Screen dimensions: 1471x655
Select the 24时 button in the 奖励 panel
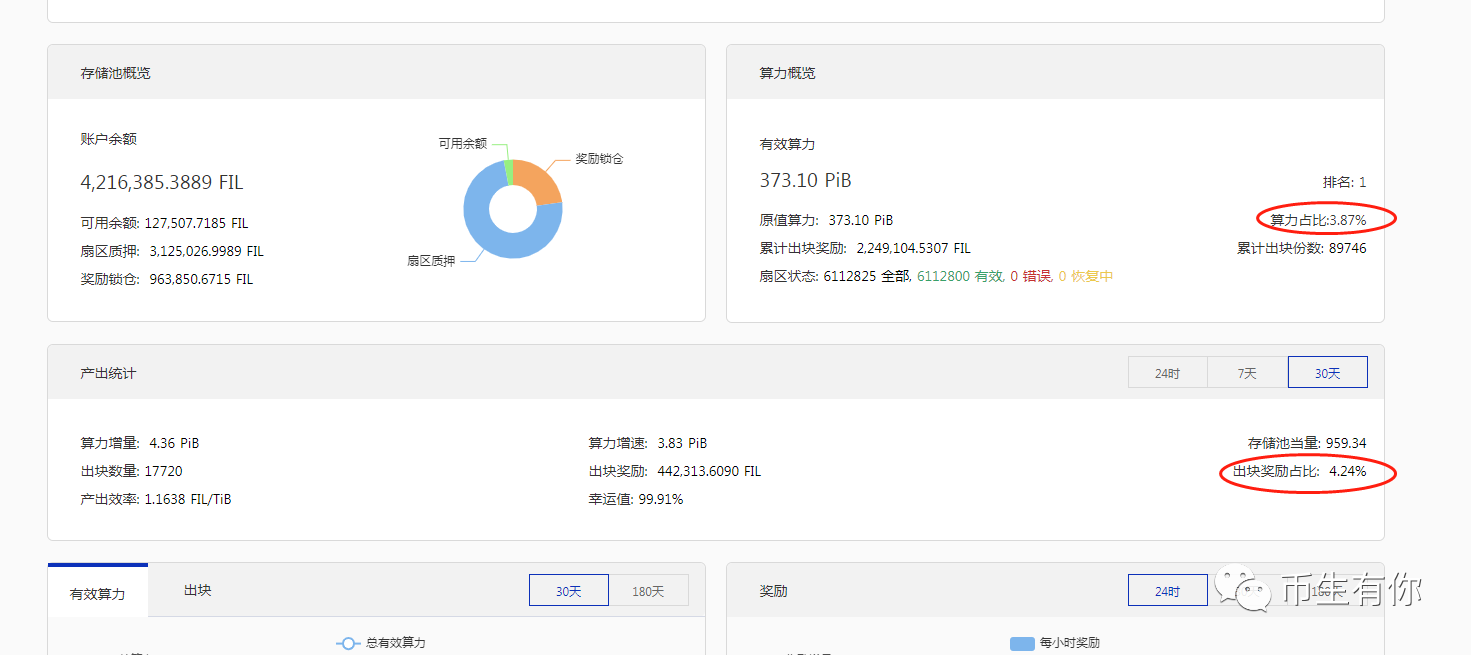pyautogui.click(x=1167, y=589)
